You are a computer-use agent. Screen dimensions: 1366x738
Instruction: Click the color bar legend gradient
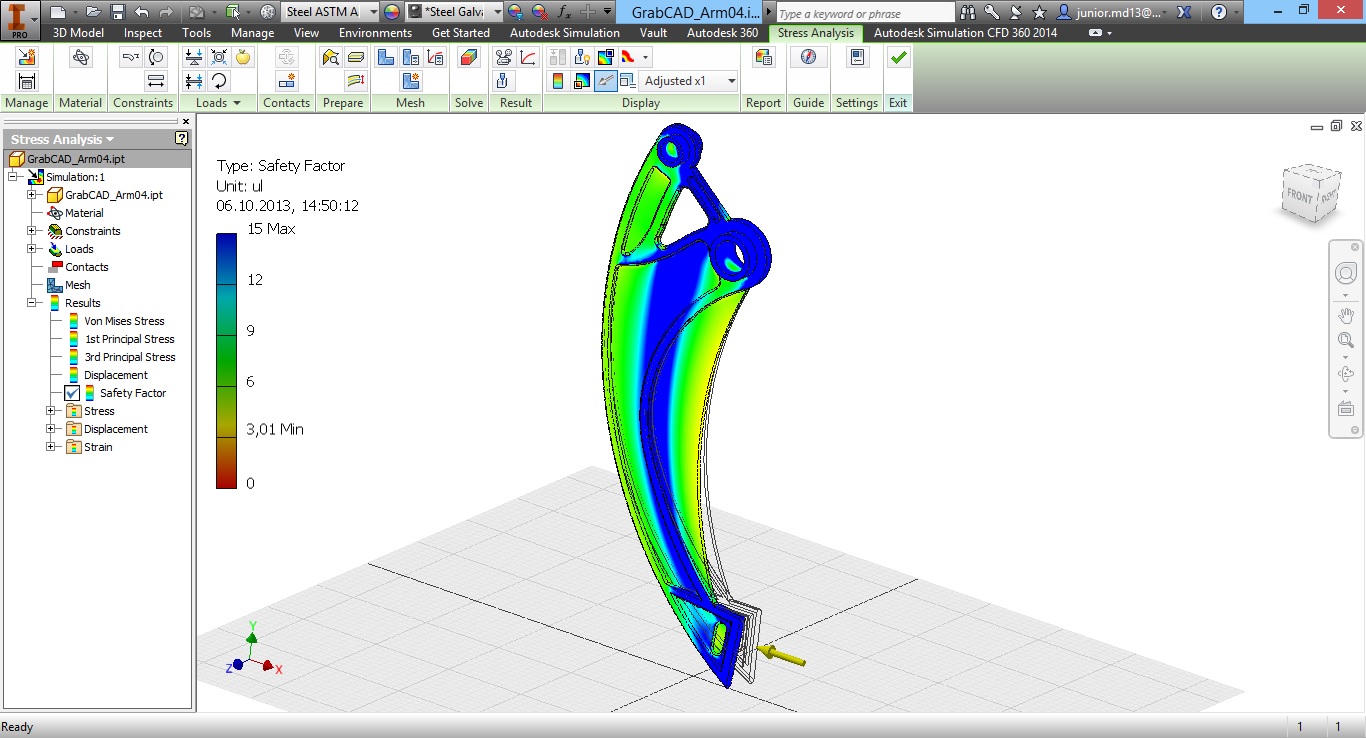tap(226, 361)
